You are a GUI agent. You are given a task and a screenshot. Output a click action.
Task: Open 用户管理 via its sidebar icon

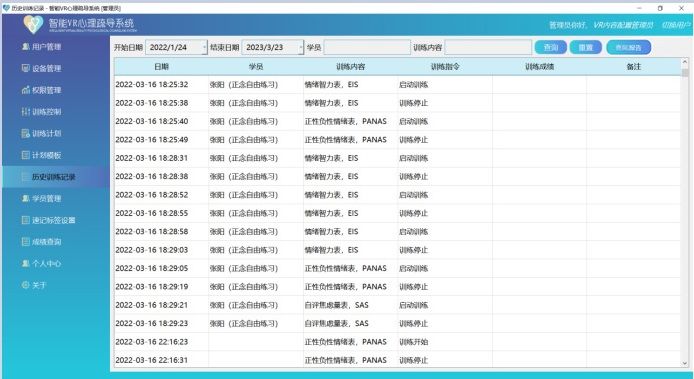point(26,46)
